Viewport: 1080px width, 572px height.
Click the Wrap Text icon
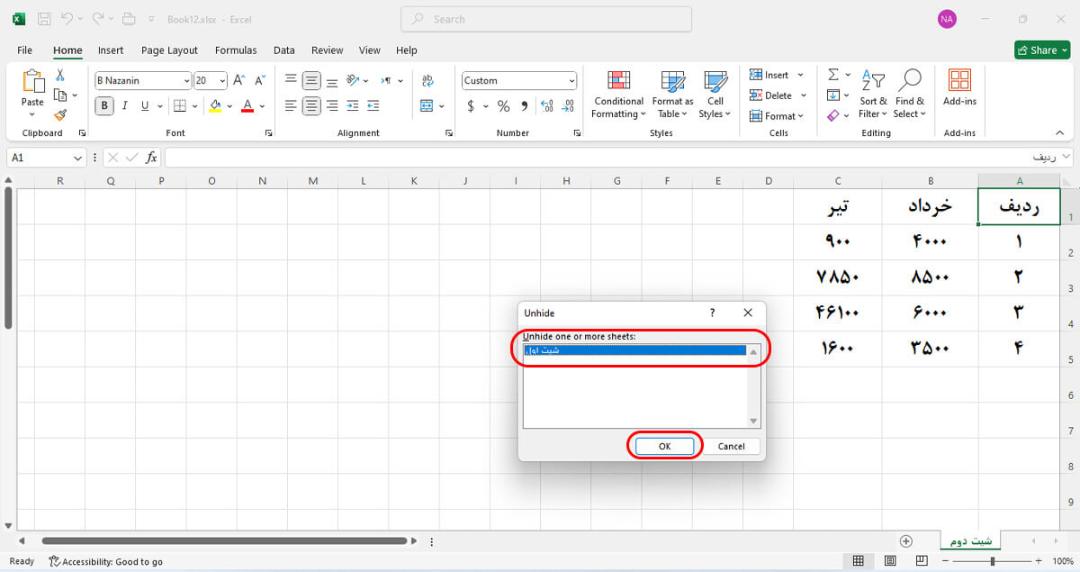point(428,81)
